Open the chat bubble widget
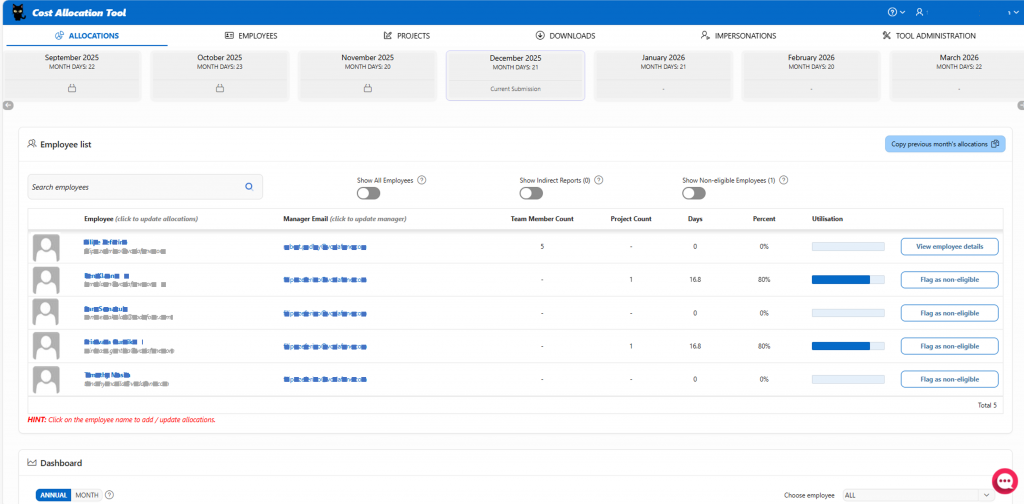The image size is (1024, 504). [1004, 480]
